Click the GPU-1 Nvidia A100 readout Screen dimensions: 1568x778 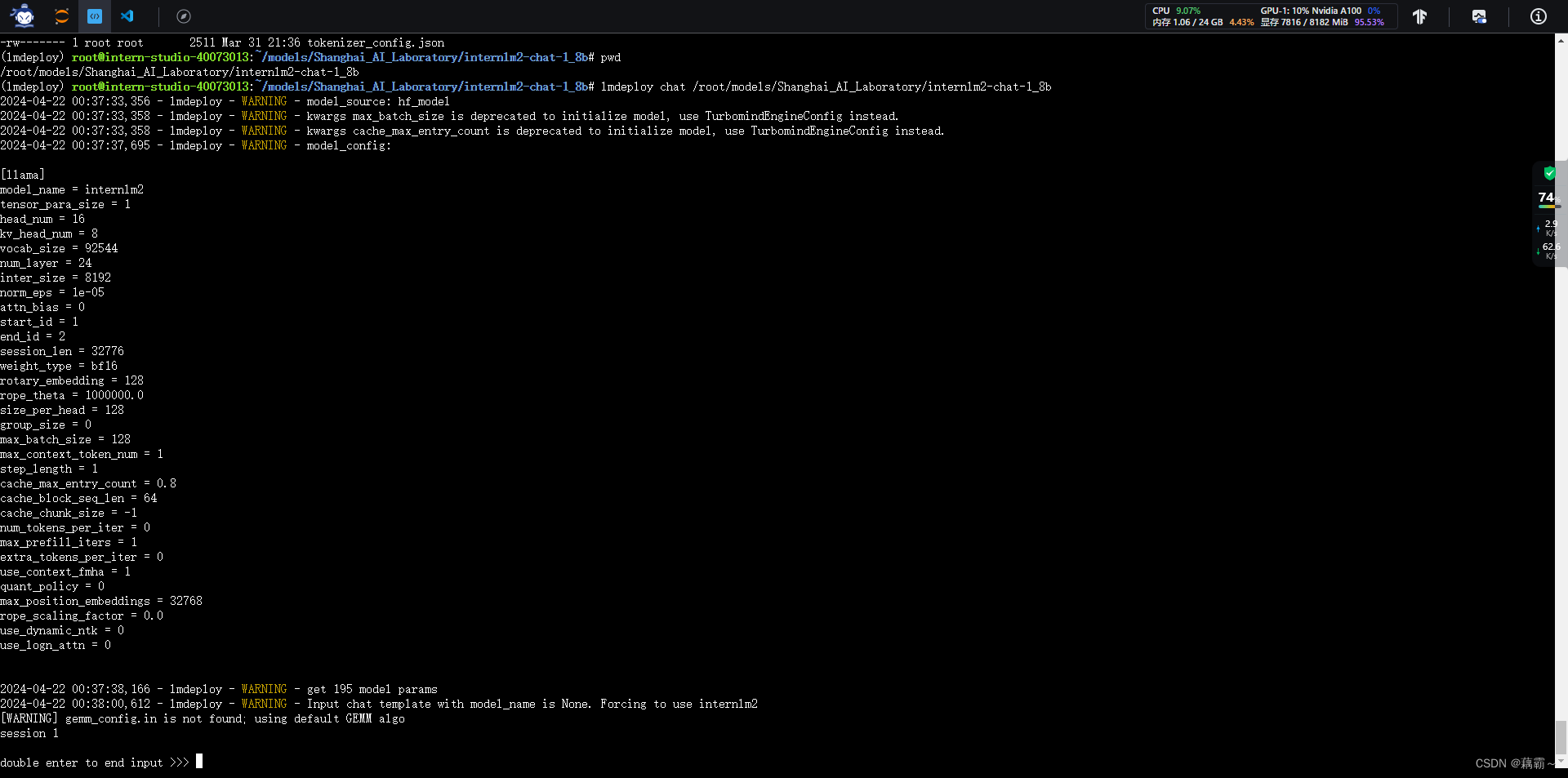click(1320, 11)
